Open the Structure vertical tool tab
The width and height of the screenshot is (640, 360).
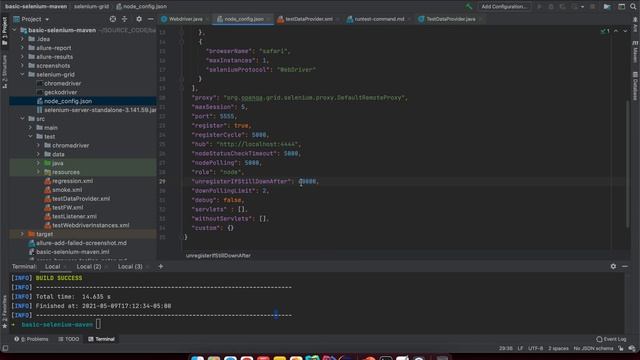(x=4, y=71)
